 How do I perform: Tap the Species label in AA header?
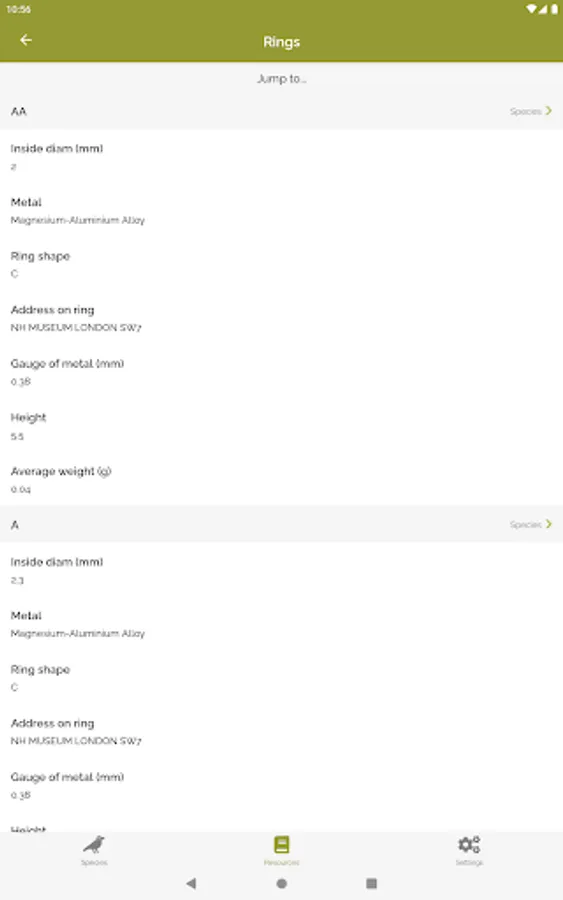click(525, 111)
